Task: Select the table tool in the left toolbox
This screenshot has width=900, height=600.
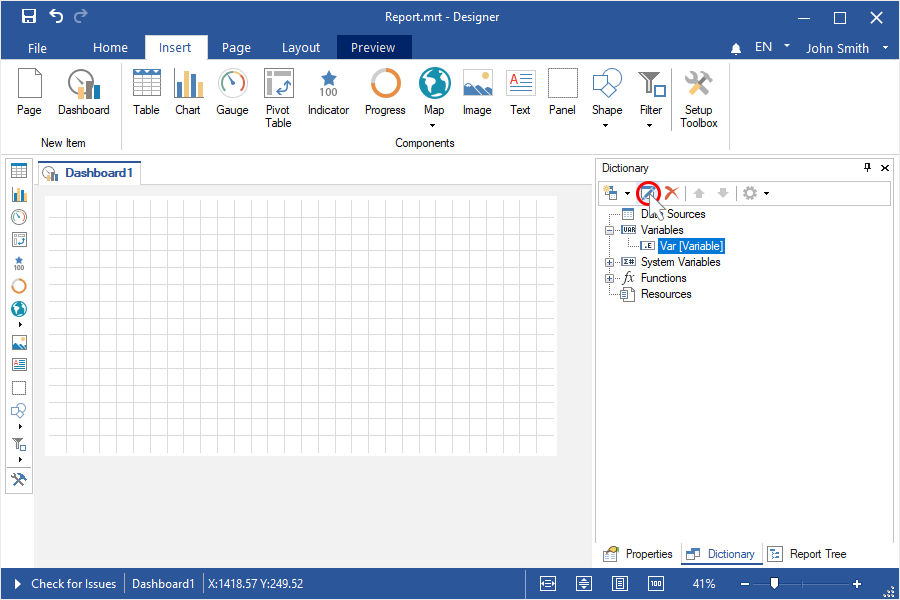Action: 19,171
